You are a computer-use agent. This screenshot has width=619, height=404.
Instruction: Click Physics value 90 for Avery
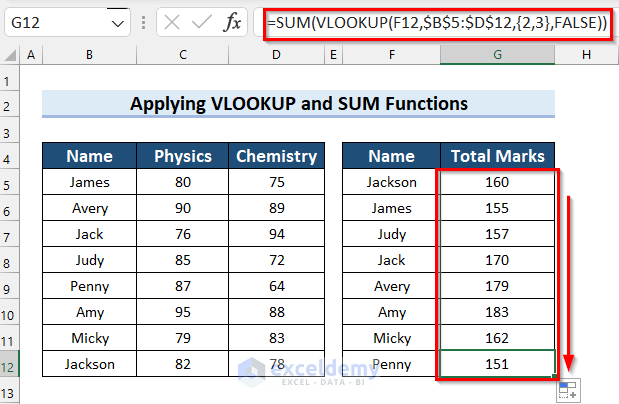pyautogui.click(x=183, y=208)
